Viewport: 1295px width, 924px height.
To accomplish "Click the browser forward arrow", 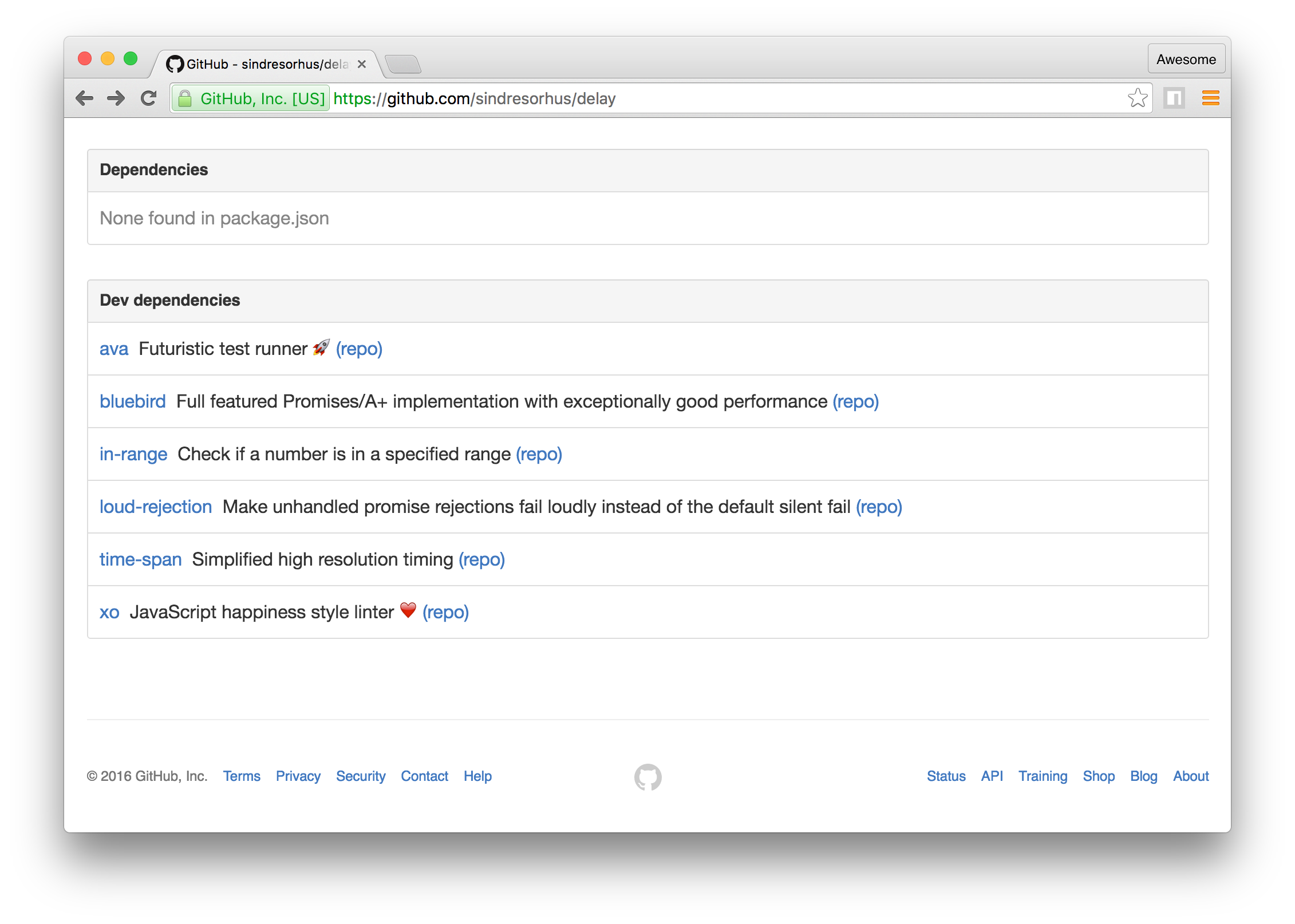I will point(116,98).
